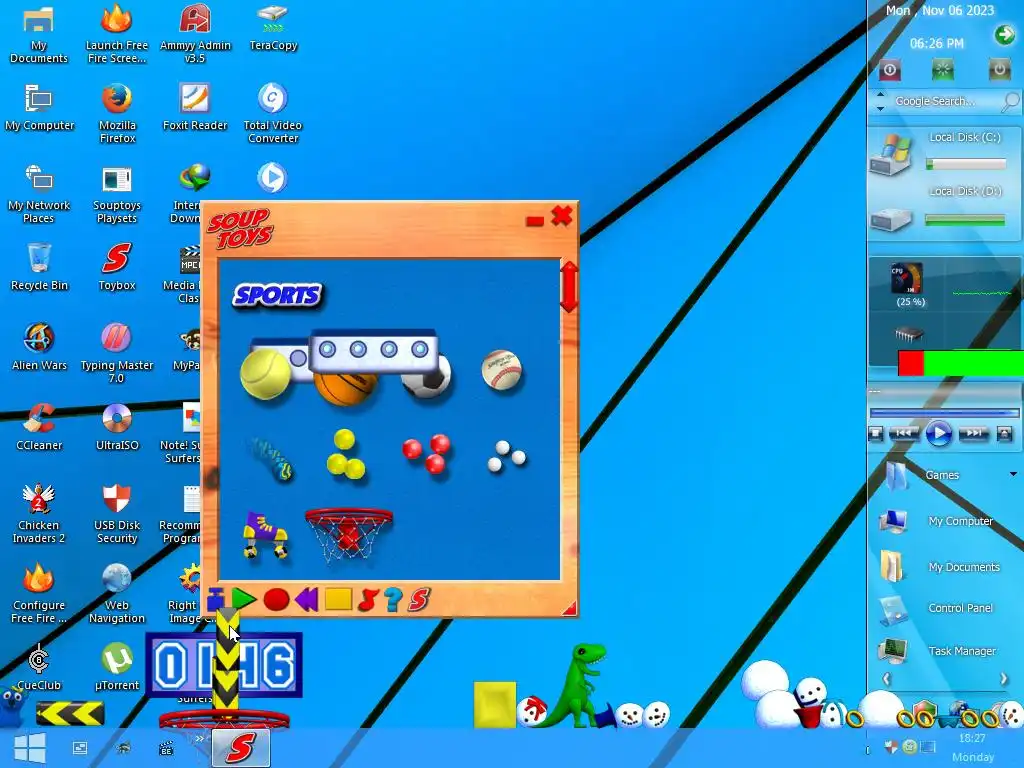The width and height of the screenshot is (1024, 768).
Task: Open Soup Toys help question mark
Action: (x=393, y=600)
